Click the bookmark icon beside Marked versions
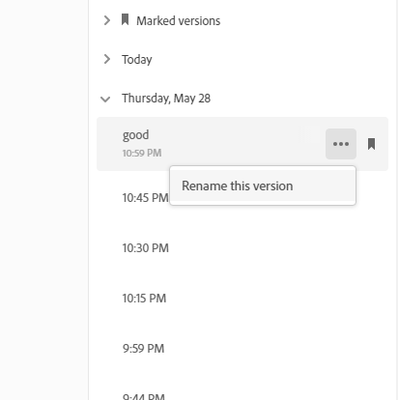398x400 pixels. click(125, 20)
